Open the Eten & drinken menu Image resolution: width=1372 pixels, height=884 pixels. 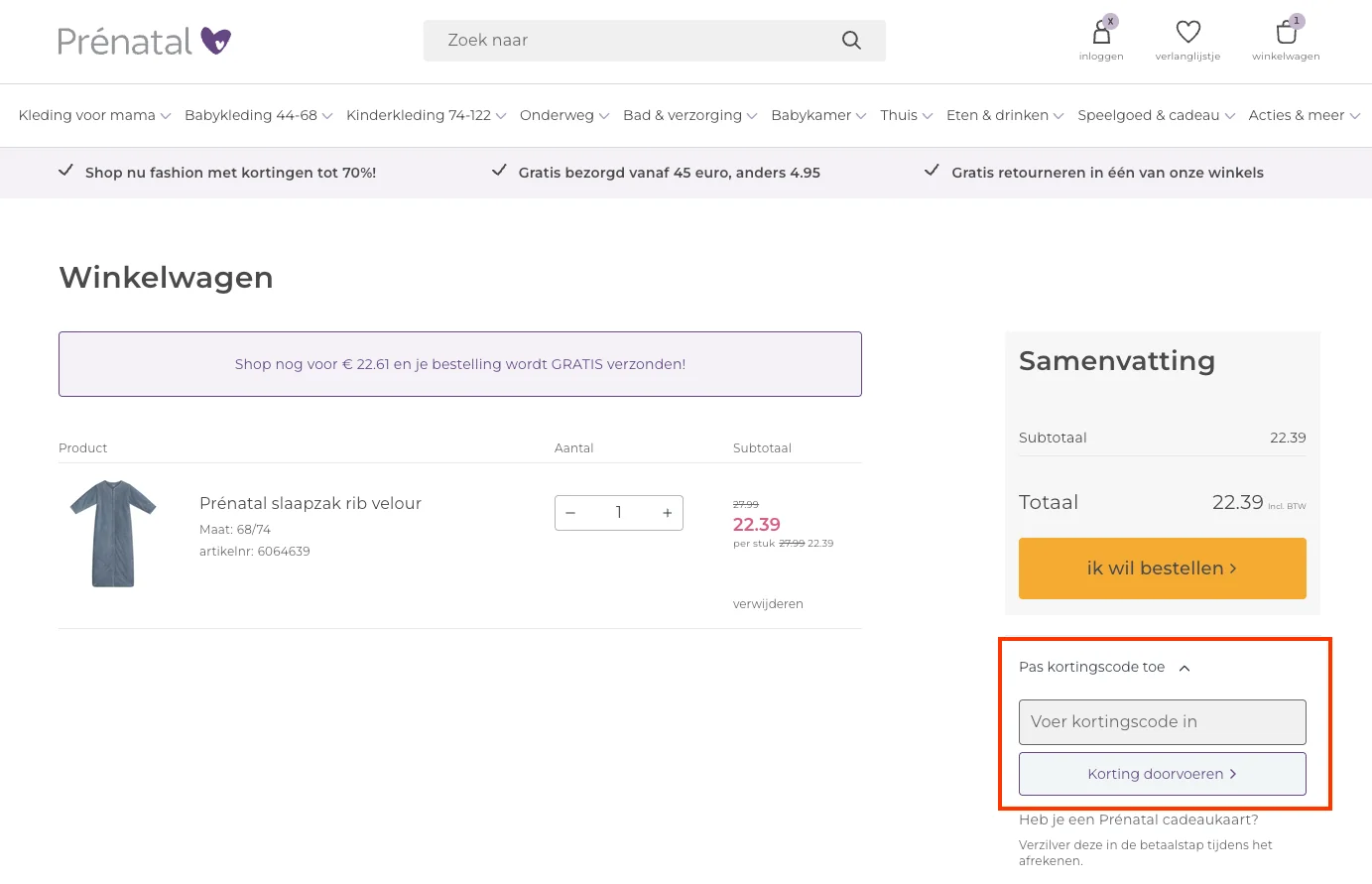coord(1004,115)
